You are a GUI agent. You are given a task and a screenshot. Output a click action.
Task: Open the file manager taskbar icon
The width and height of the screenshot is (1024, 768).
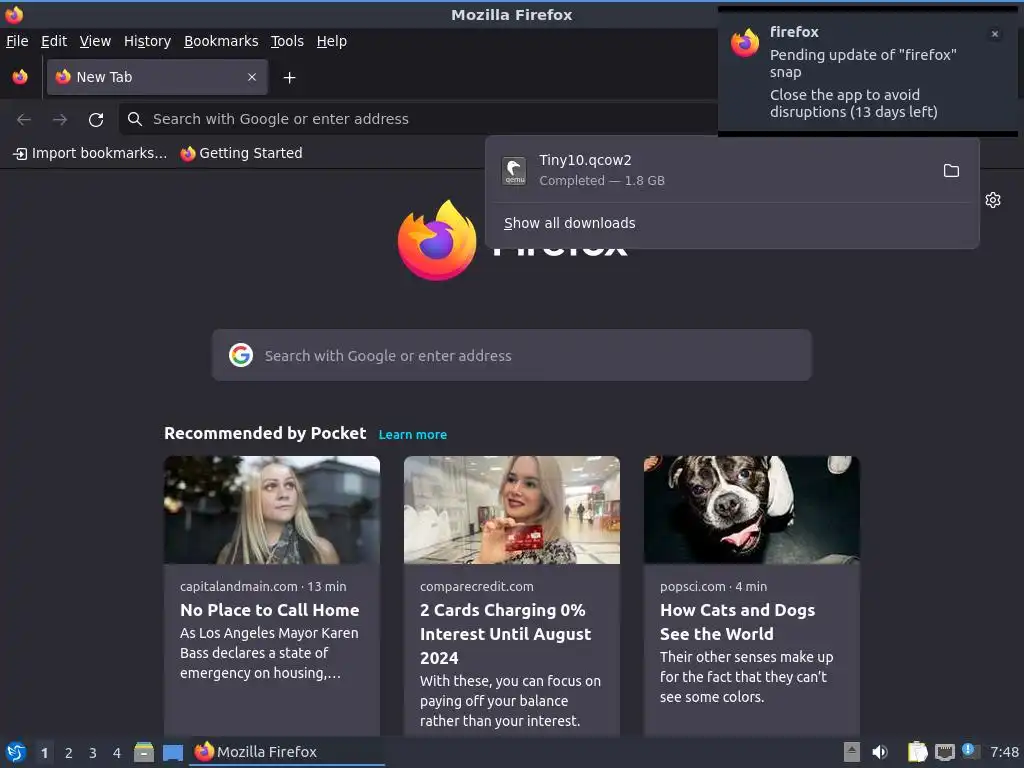[x=144, y=752]
